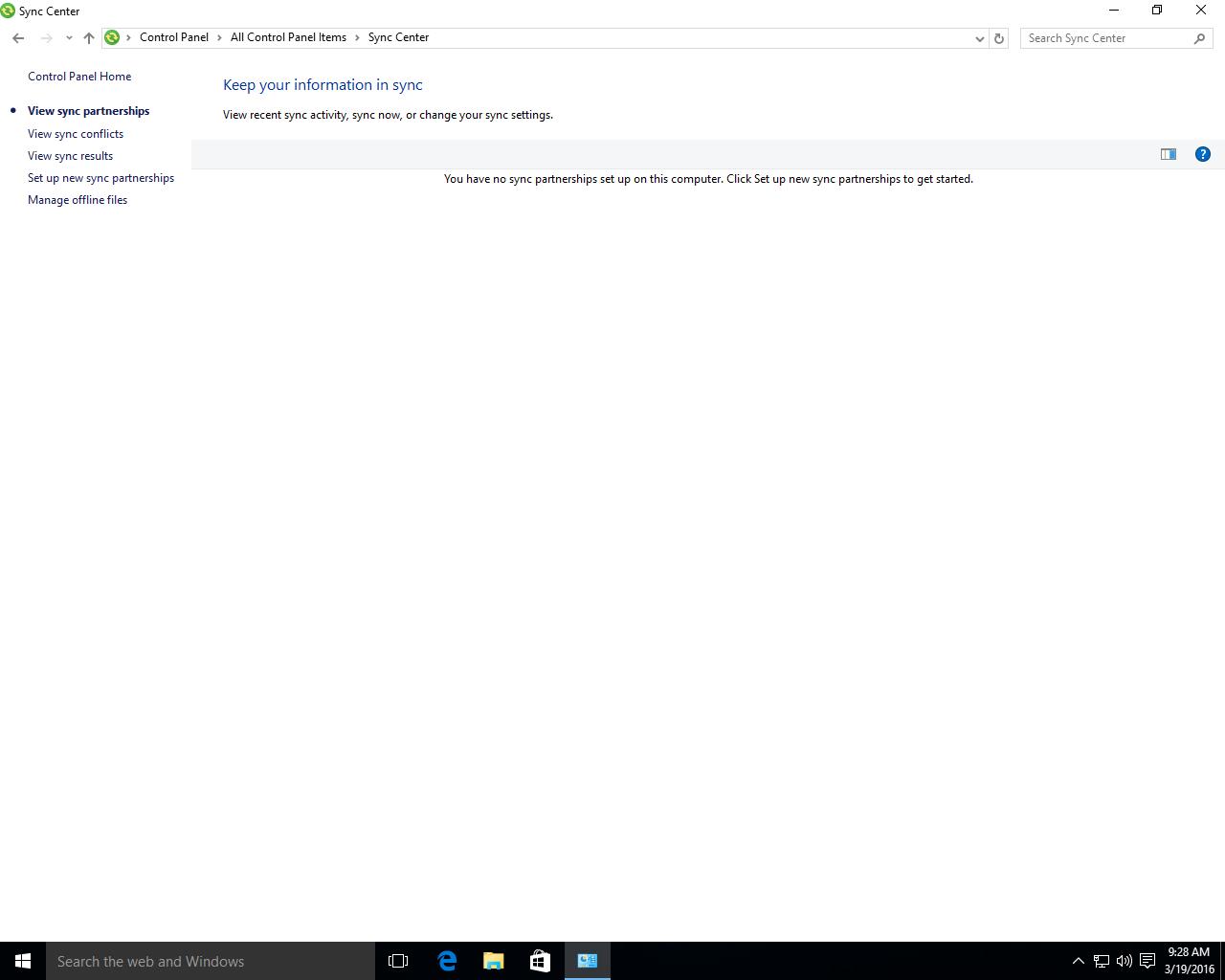The height and width of the screenshot is (980, 1225).
Task: Refresh the Sync Center view
Action: [x=999, y=38]
